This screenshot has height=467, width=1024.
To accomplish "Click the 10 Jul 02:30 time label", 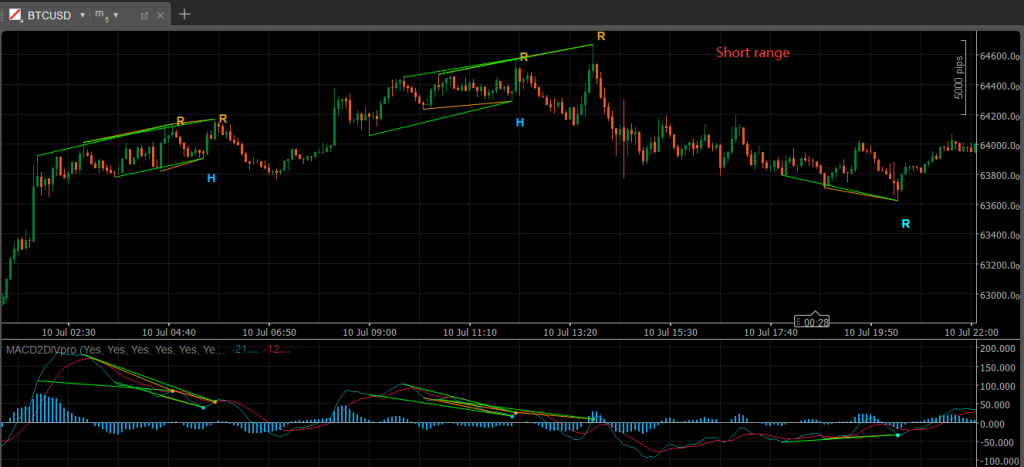I will 69,332.
